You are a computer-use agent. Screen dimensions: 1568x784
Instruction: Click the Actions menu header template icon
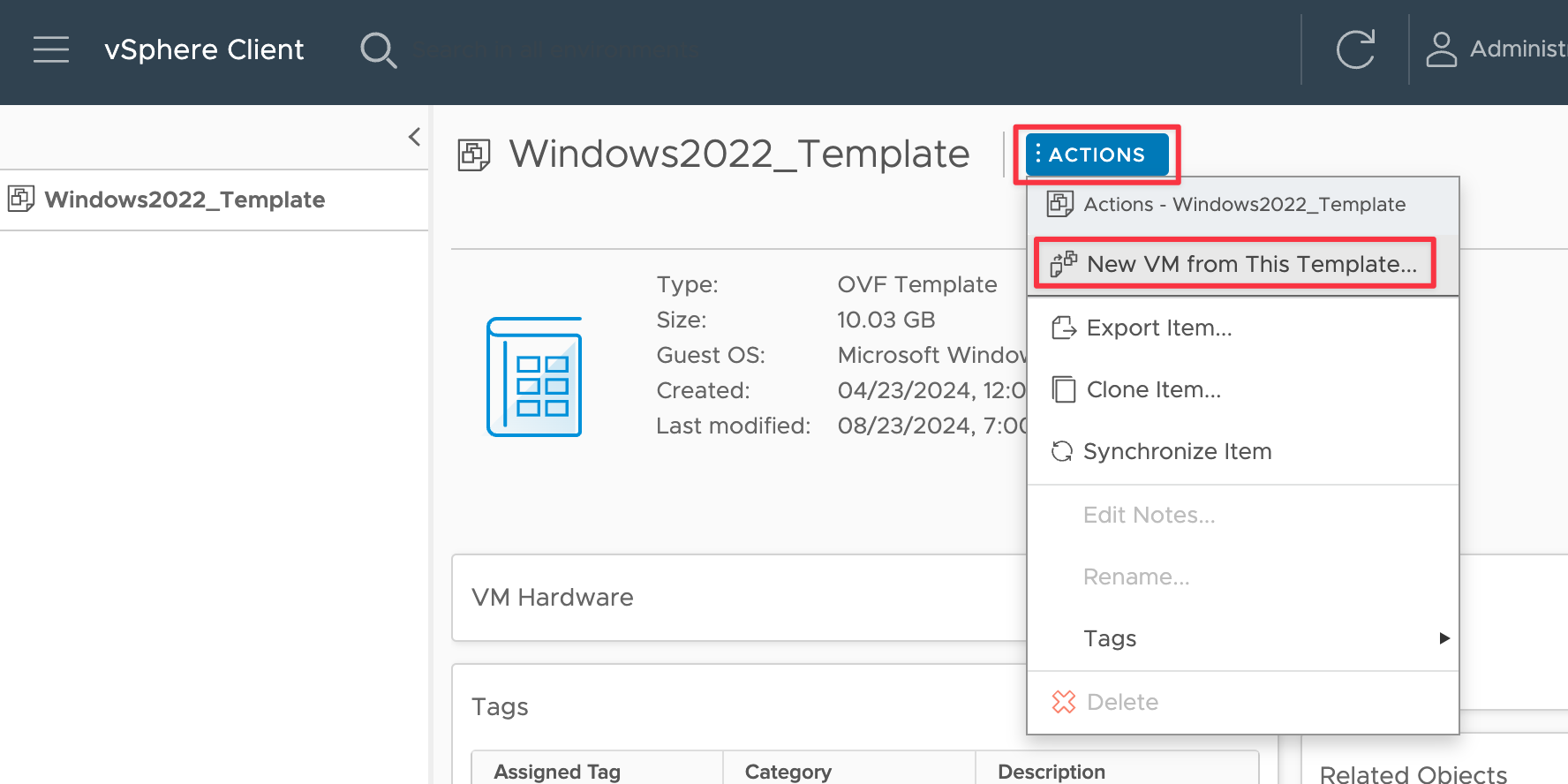(x=1060, y=204)
